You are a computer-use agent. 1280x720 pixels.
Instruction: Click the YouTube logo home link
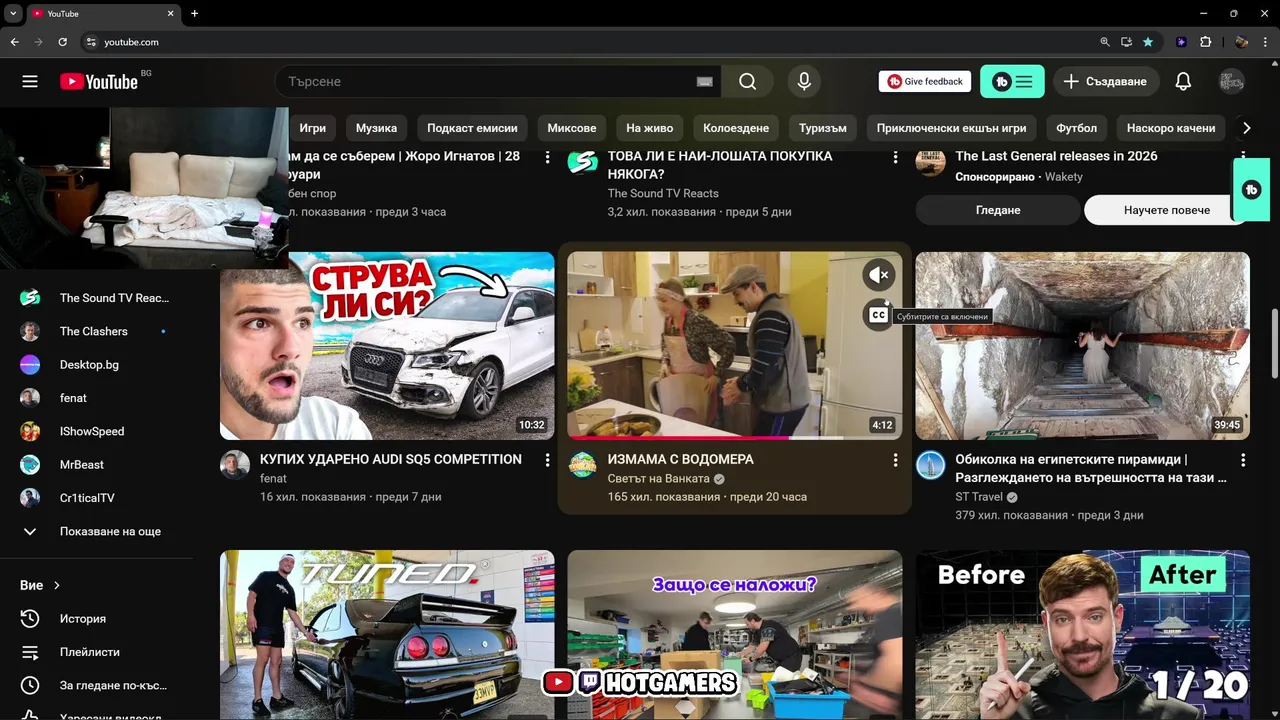coord(99,81)
